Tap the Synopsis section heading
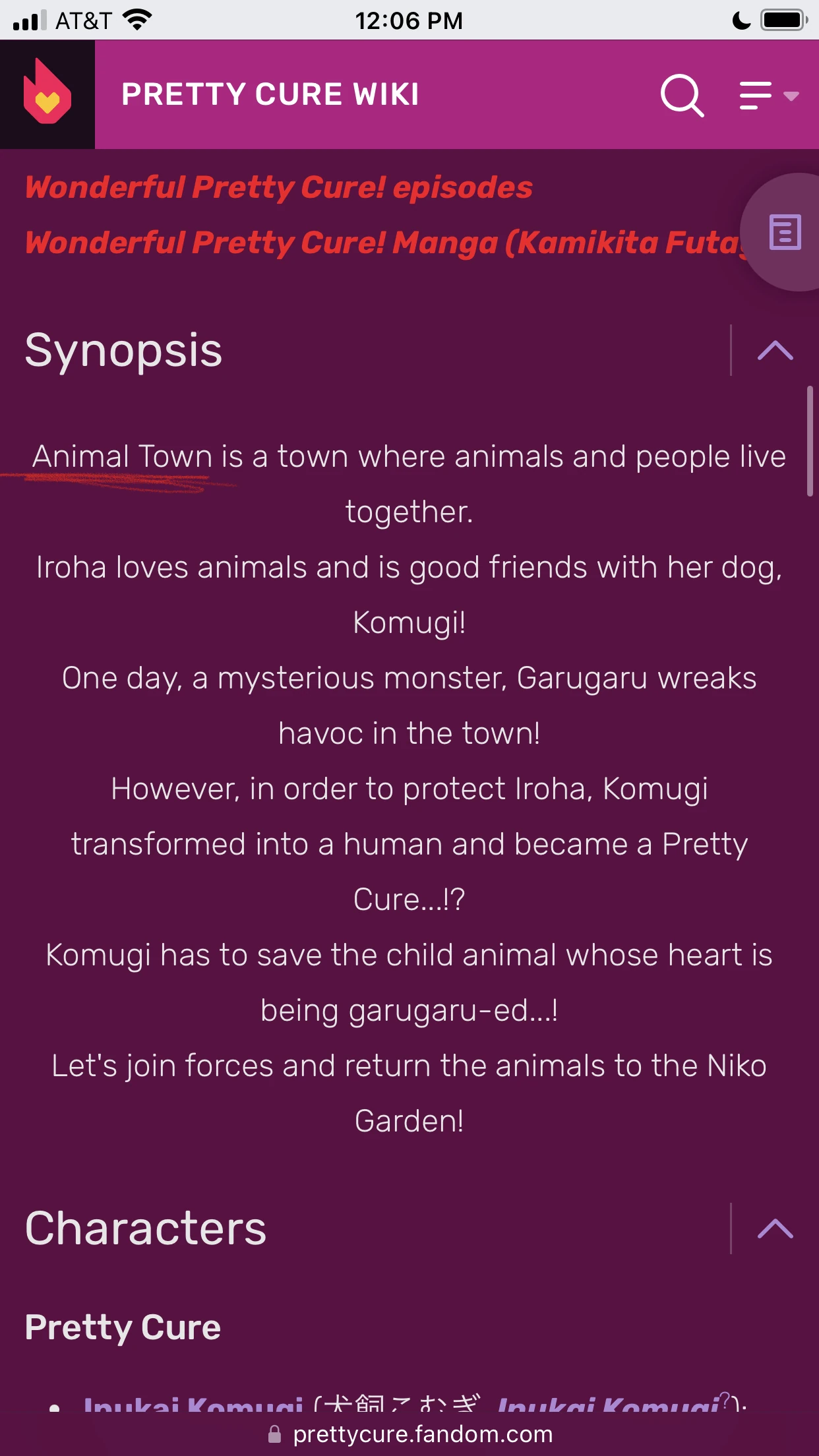 (x=124, y=350)
